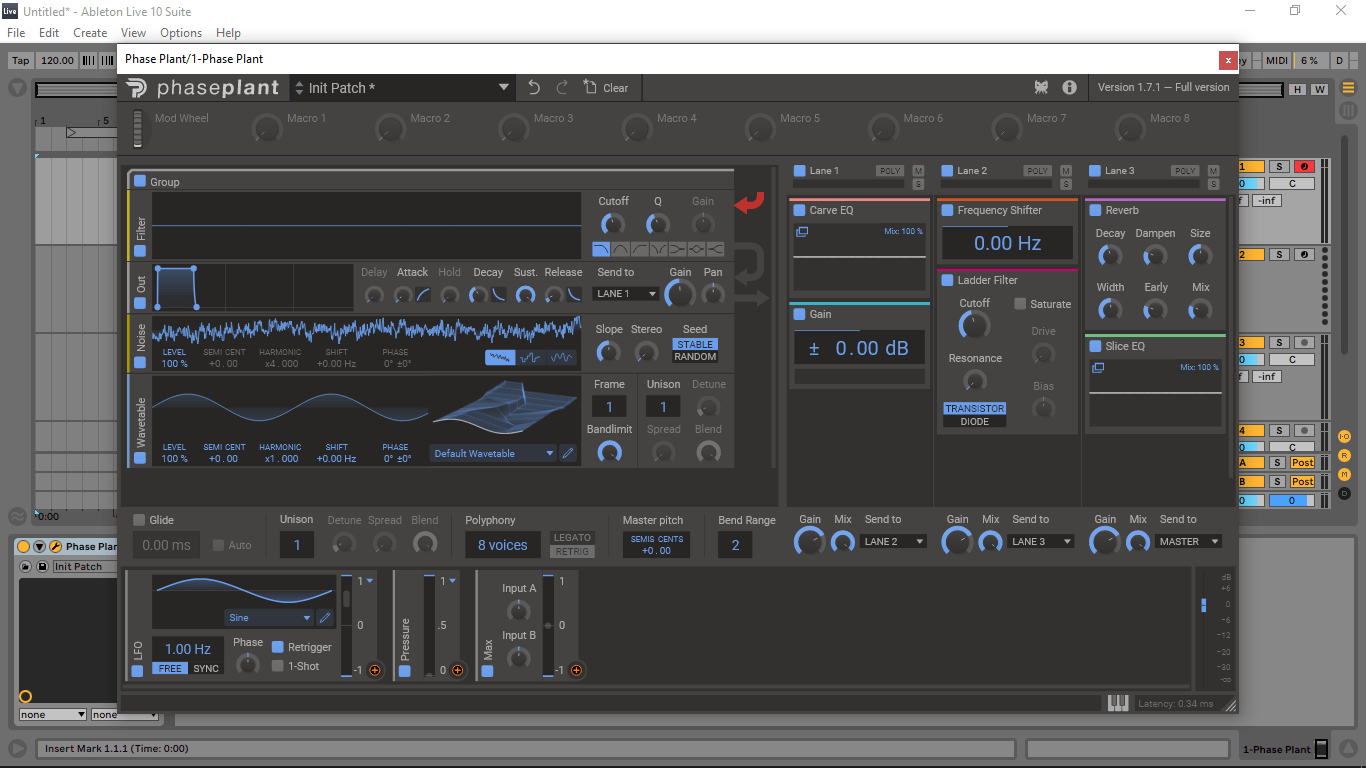The height and width of the screenshot is (768, 1366).
Task: Toggle the Glide enable checkbox
Action: pyautogui.click(x=139, y=520)
